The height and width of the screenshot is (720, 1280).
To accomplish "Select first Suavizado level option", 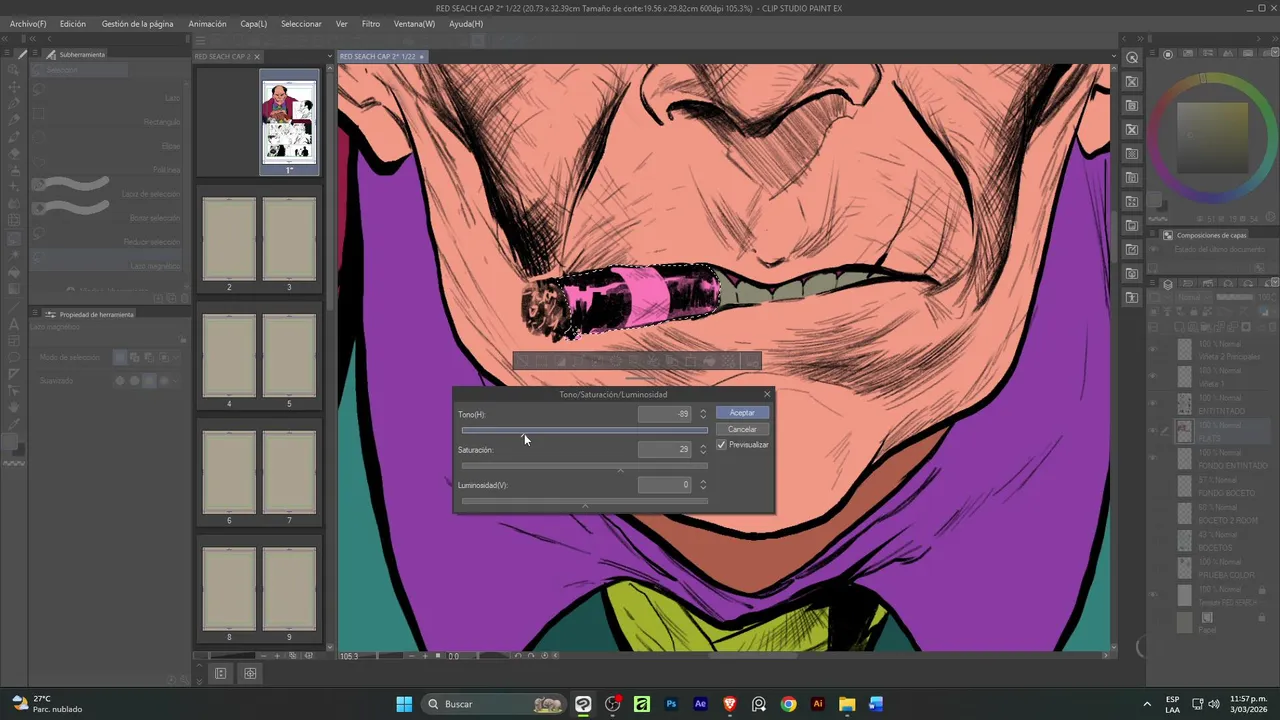I will (x=120, y=380).
